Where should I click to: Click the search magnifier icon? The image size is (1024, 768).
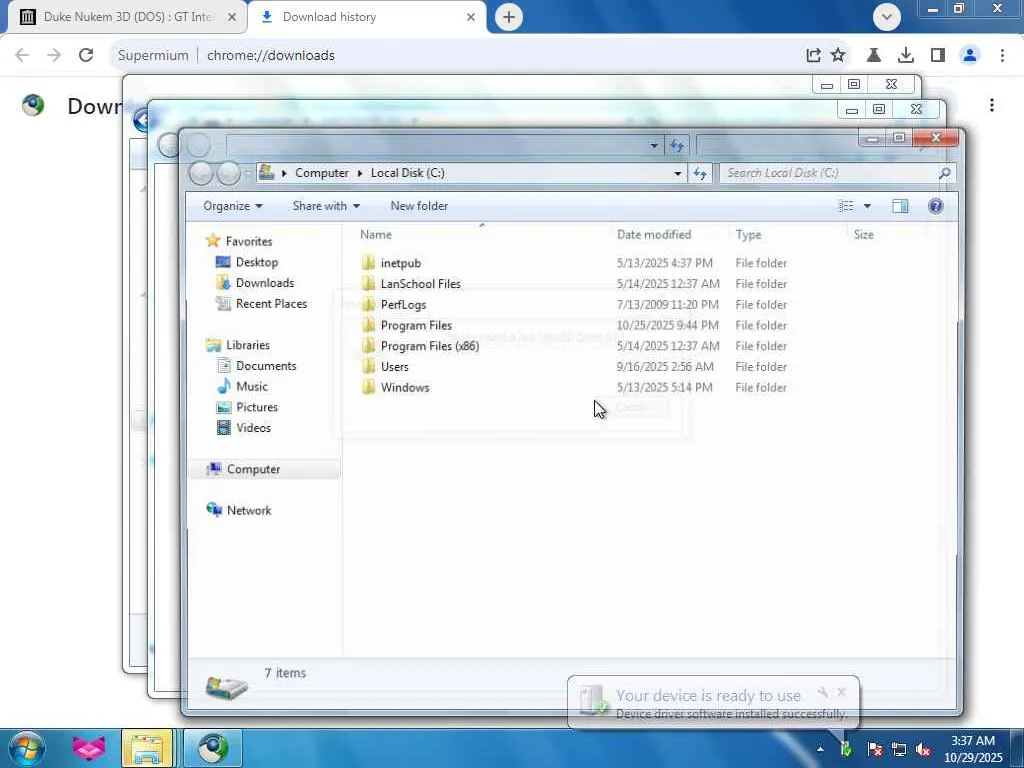[x=944, y=173]
